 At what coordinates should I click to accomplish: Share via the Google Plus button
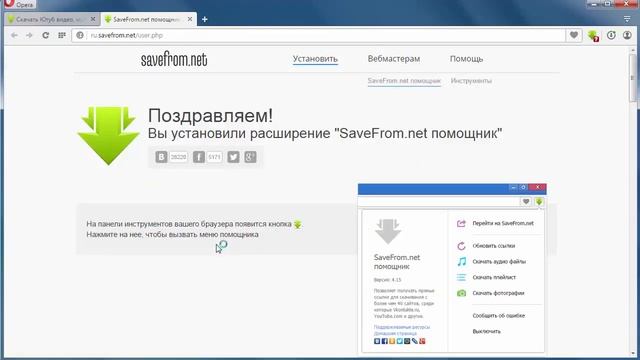[x=250, y=157]
